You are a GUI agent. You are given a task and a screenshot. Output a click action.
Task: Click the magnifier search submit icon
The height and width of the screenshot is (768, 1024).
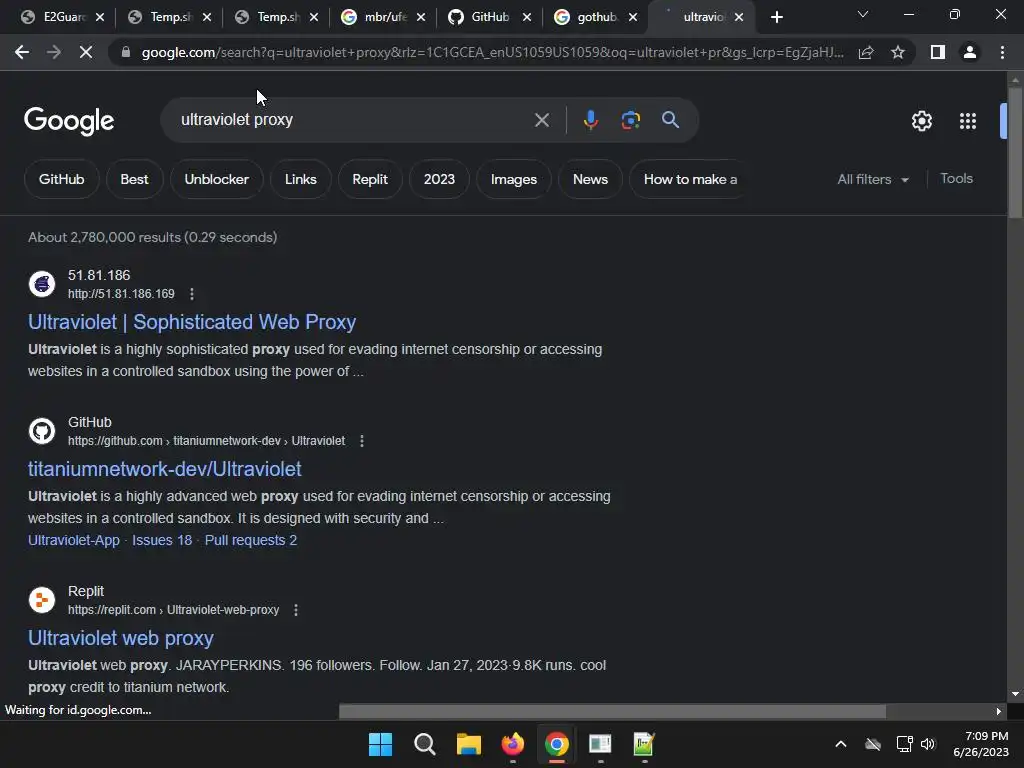tap(670, 120)
